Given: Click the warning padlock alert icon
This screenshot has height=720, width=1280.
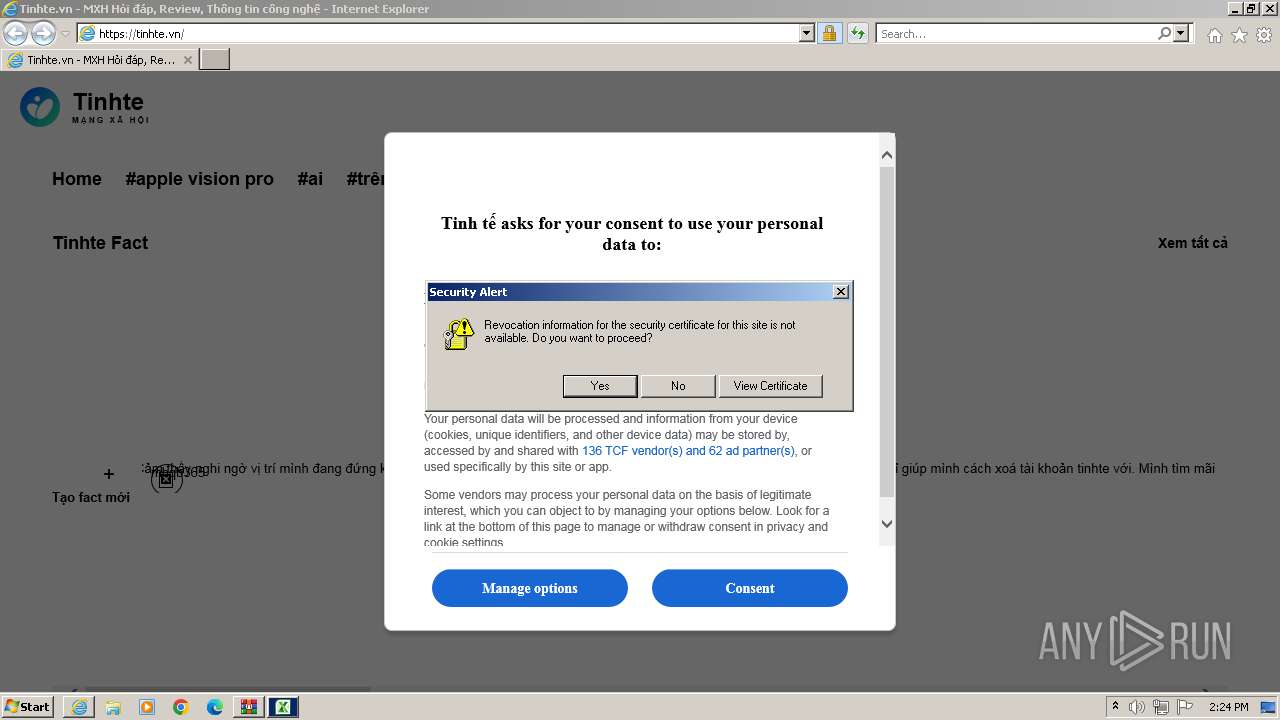Looking at the screenshot, I should tap(458, 333).
